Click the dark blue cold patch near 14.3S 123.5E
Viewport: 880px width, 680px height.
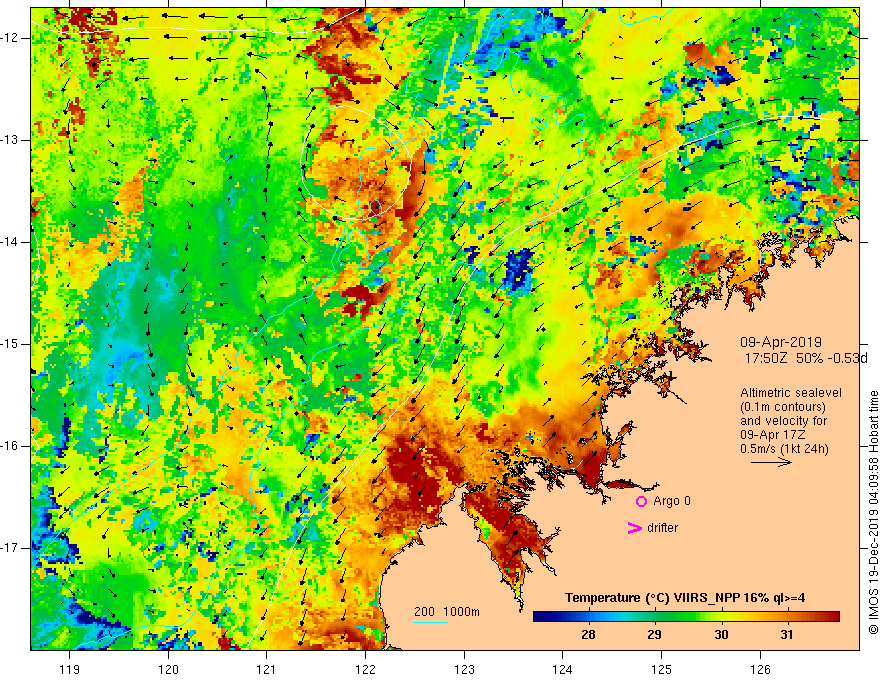pos(519,269)
